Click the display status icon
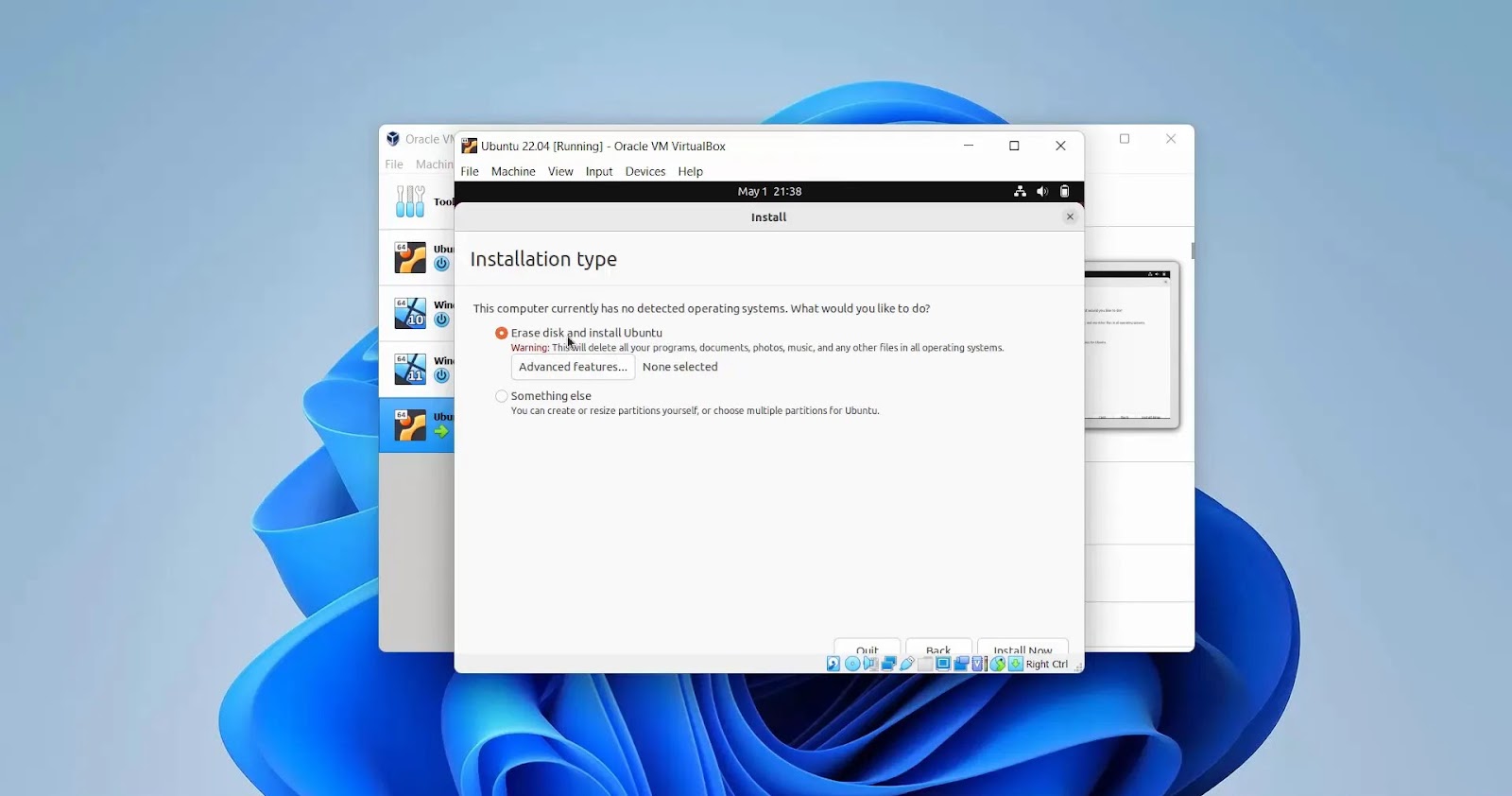1512x796 pixels. click(x=943, y=664)
